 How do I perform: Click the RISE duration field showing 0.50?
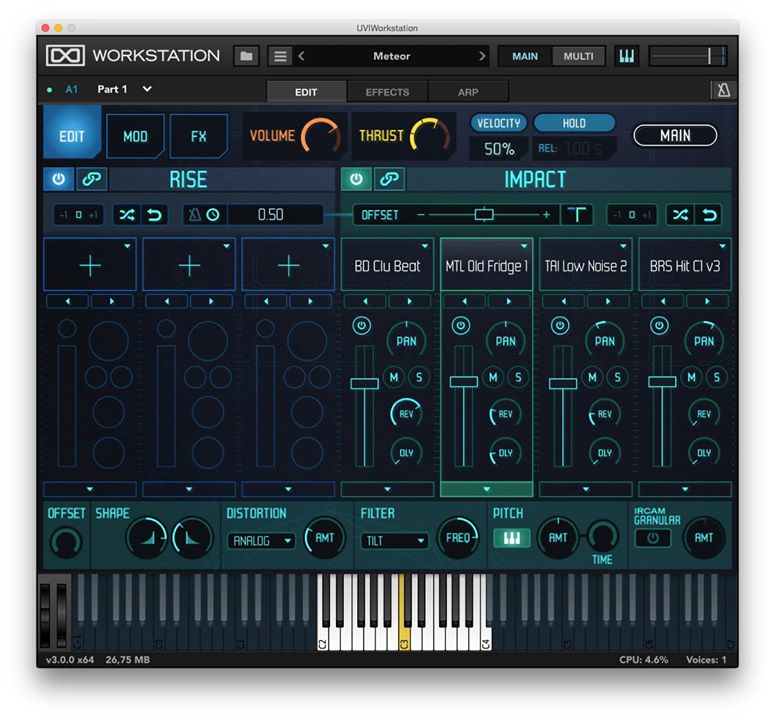[270, 215]
